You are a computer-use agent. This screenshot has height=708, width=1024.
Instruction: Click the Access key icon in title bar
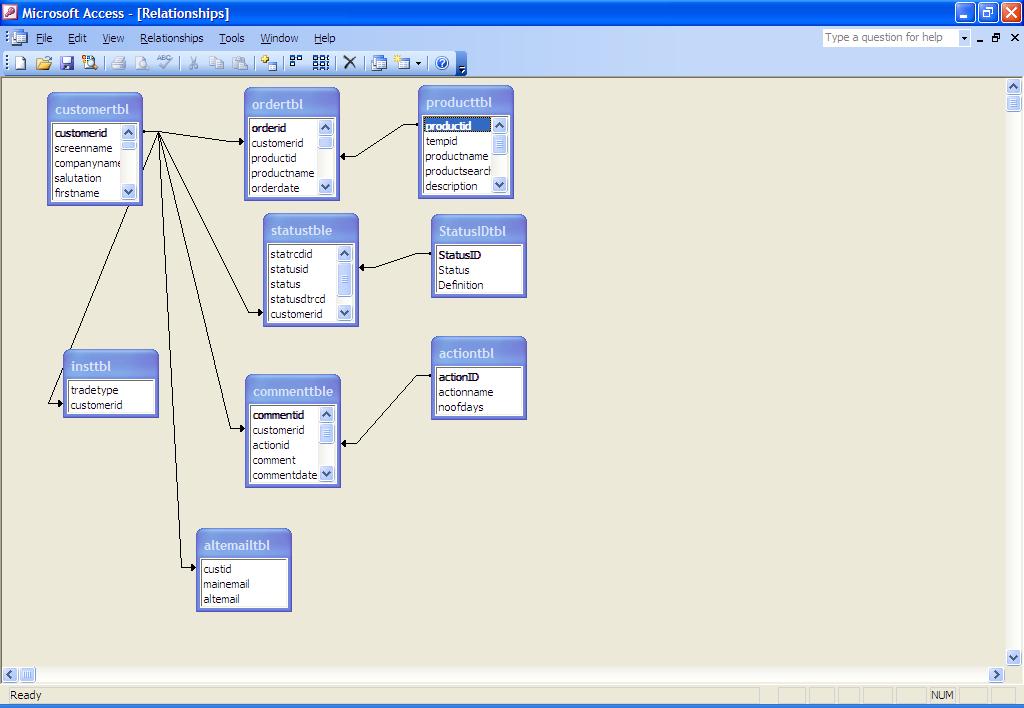click(x=10, y=12)
